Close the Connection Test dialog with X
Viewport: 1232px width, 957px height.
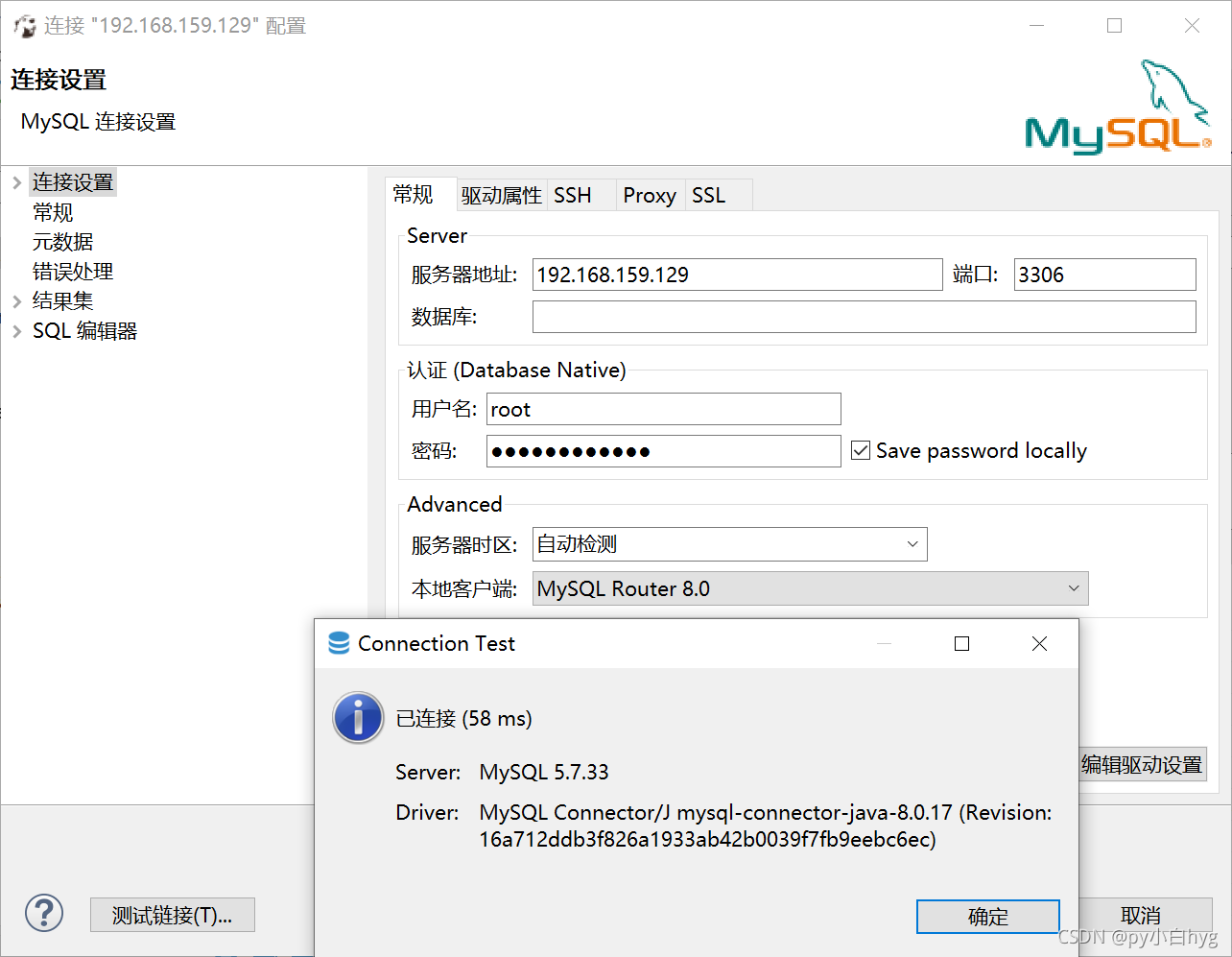(1039, 644)
